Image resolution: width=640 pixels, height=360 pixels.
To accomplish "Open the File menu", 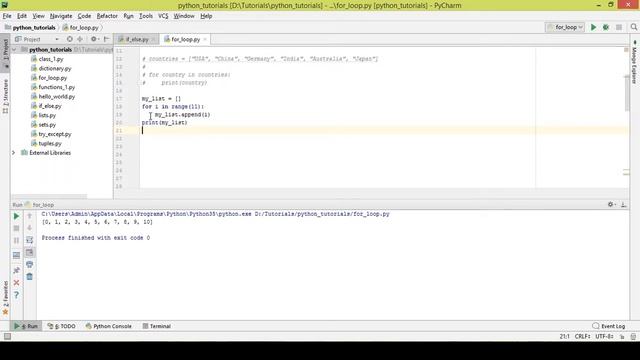I will [x=7, y=16].
